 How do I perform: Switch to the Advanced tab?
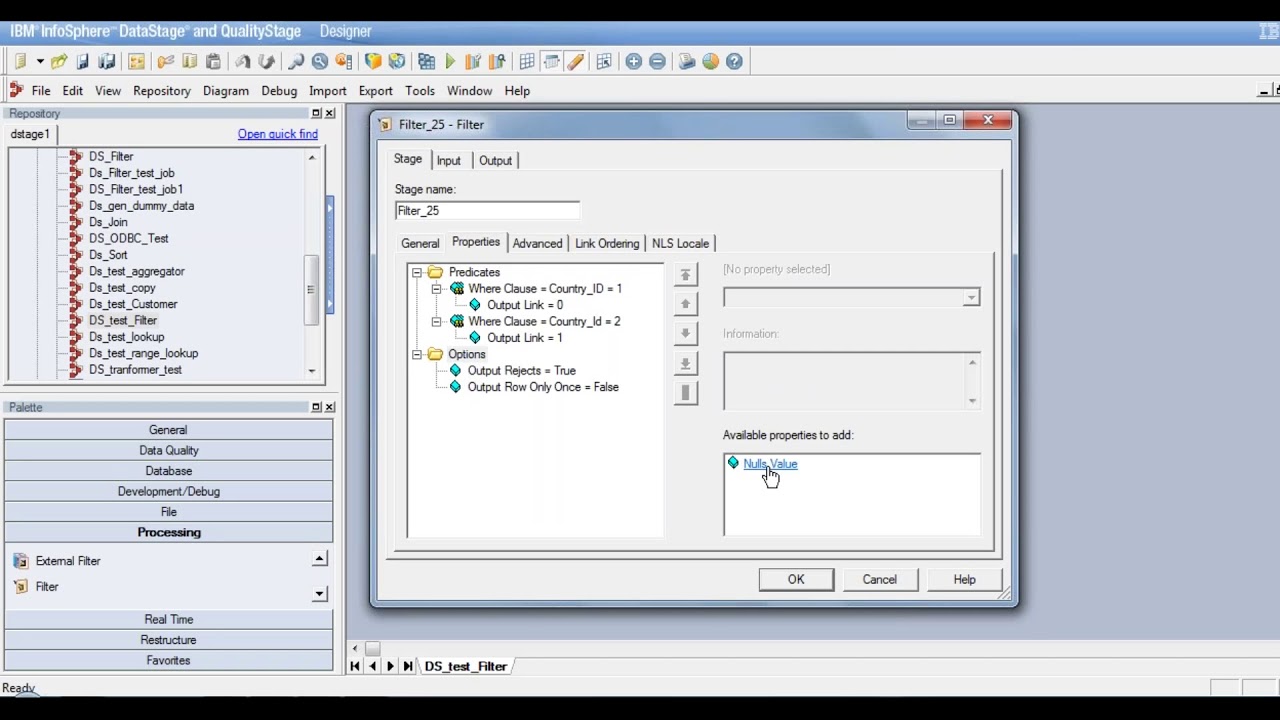537,244
